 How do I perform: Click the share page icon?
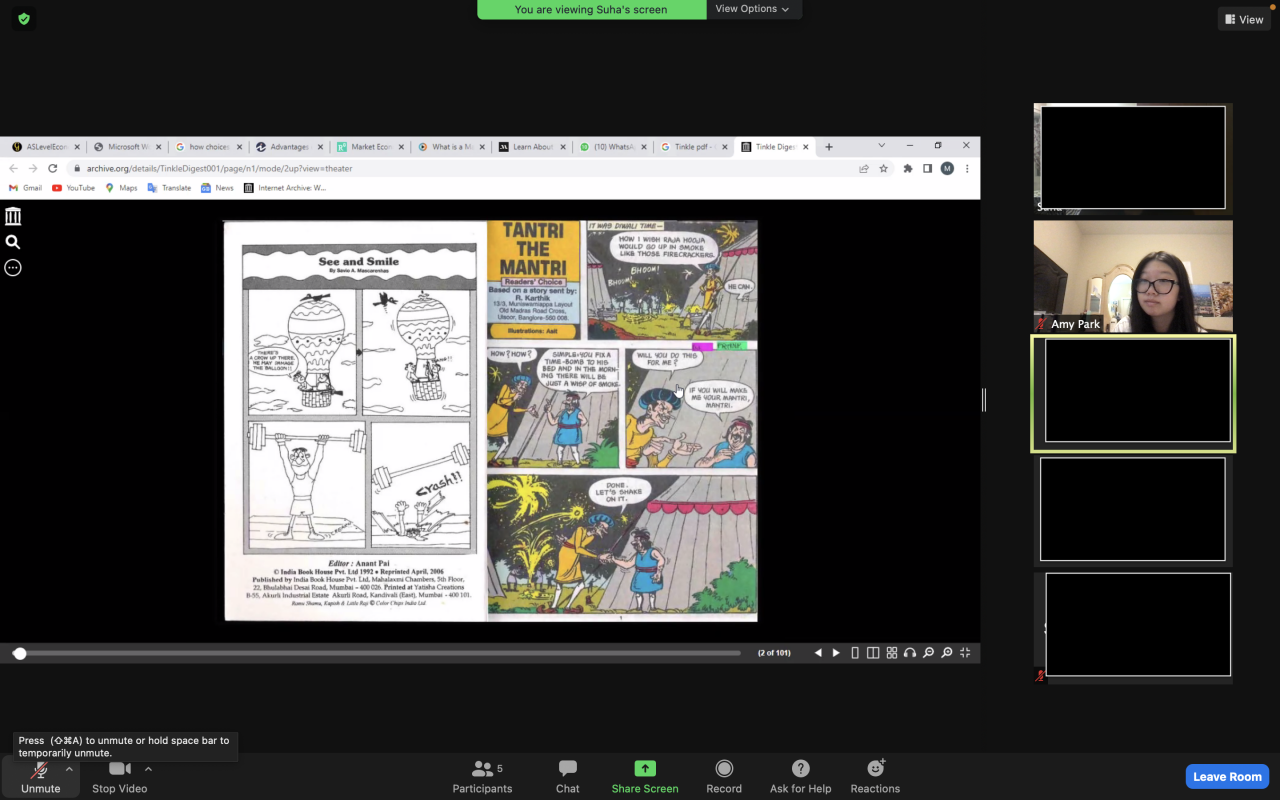864,169
